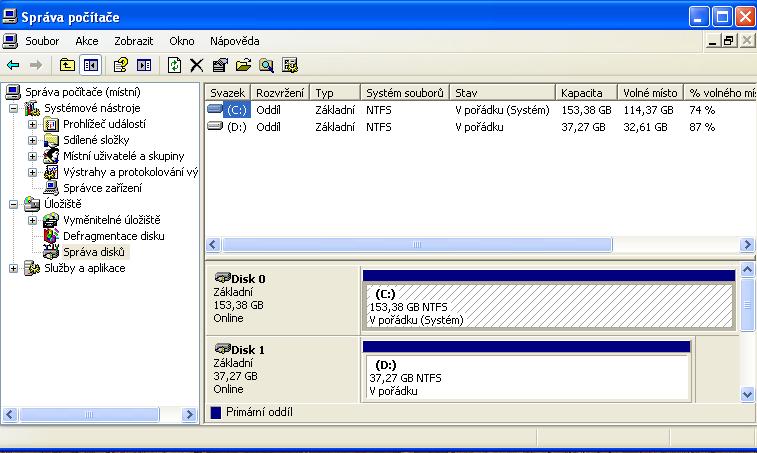The width and height of the screenshot is (757, 453).
Task: Sort by the Svazek column header
Action: click(x=228, y=93)
